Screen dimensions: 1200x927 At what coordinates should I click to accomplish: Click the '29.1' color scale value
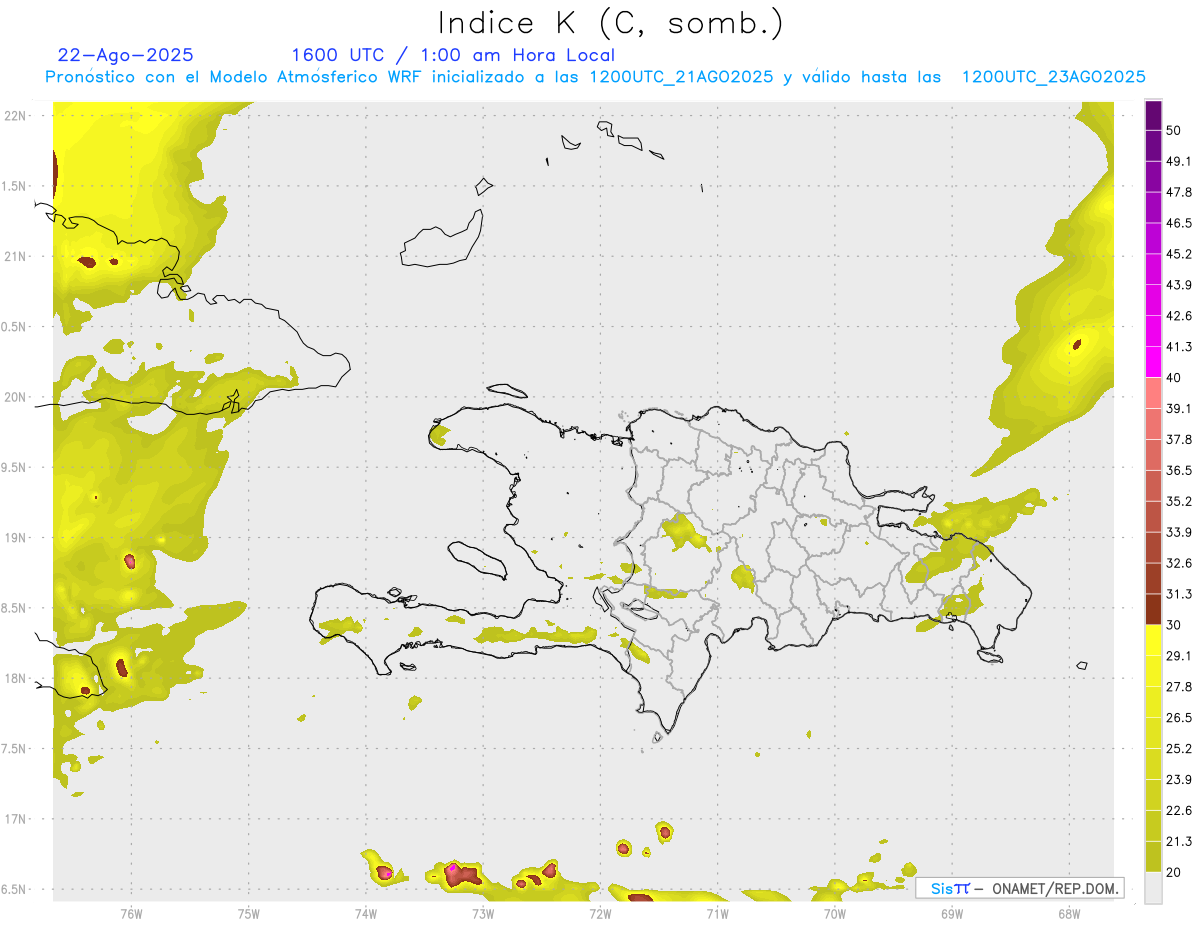tap(1179, 656)
